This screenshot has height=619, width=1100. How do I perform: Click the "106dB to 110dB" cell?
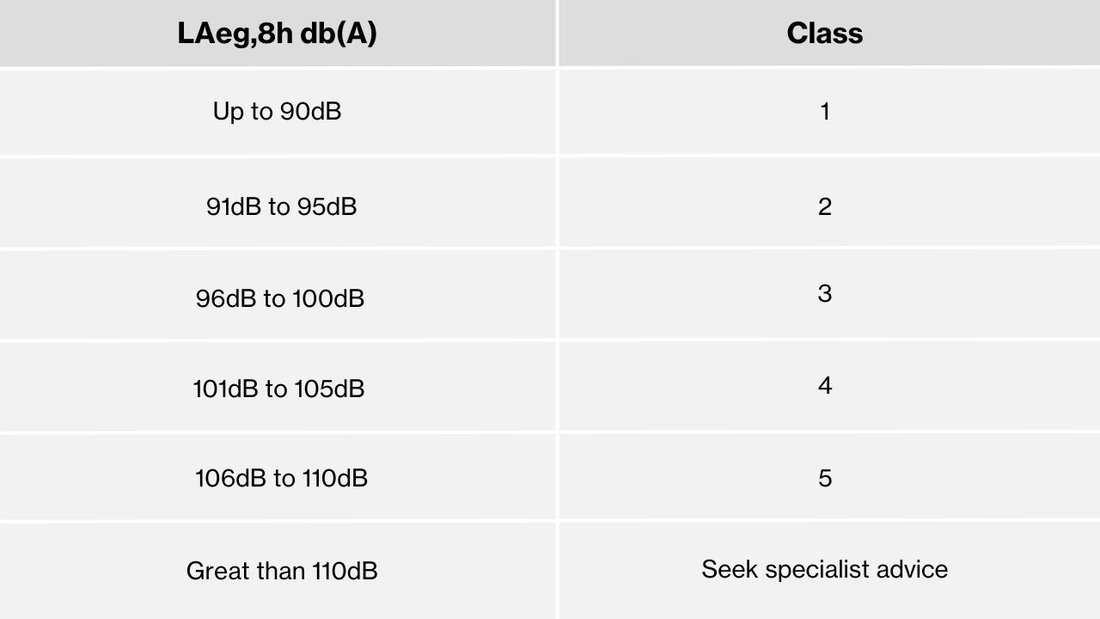281,479
